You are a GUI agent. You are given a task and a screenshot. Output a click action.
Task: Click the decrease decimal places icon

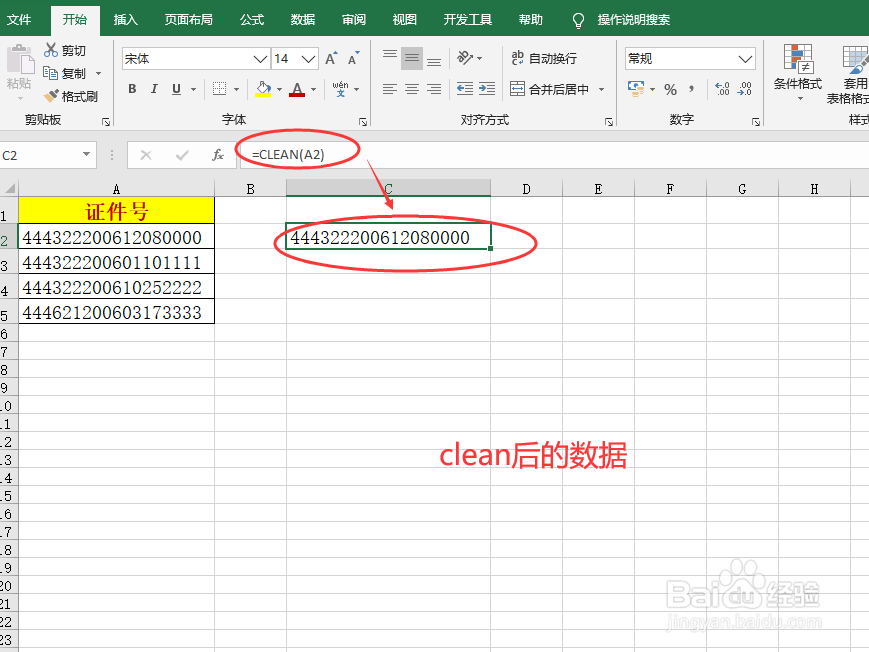coord(744,89)
